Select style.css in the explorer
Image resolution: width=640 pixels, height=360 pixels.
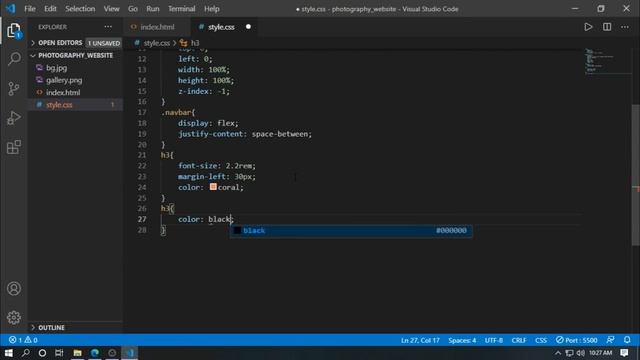point(75,105)
